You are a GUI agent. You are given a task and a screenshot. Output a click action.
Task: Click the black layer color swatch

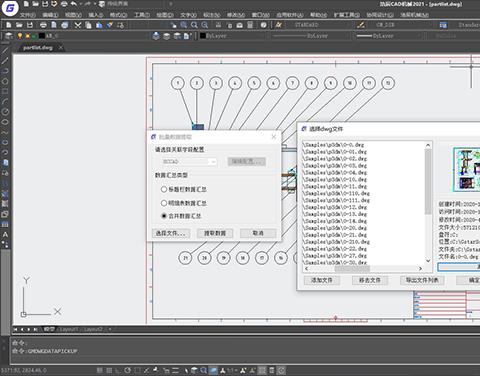[x=42, y=36]
